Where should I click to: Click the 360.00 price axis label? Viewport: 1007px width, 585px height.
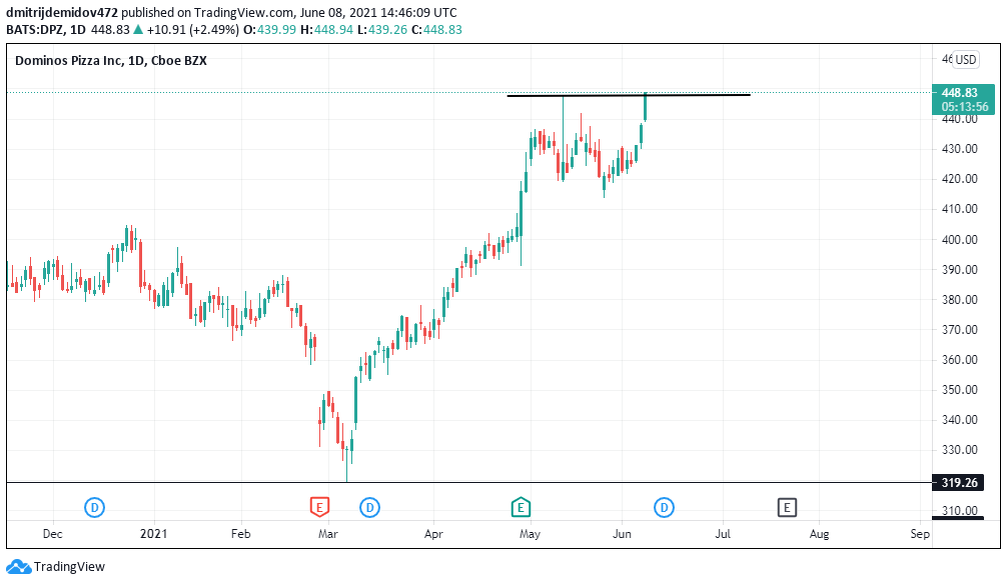click(x=959, y=360)
